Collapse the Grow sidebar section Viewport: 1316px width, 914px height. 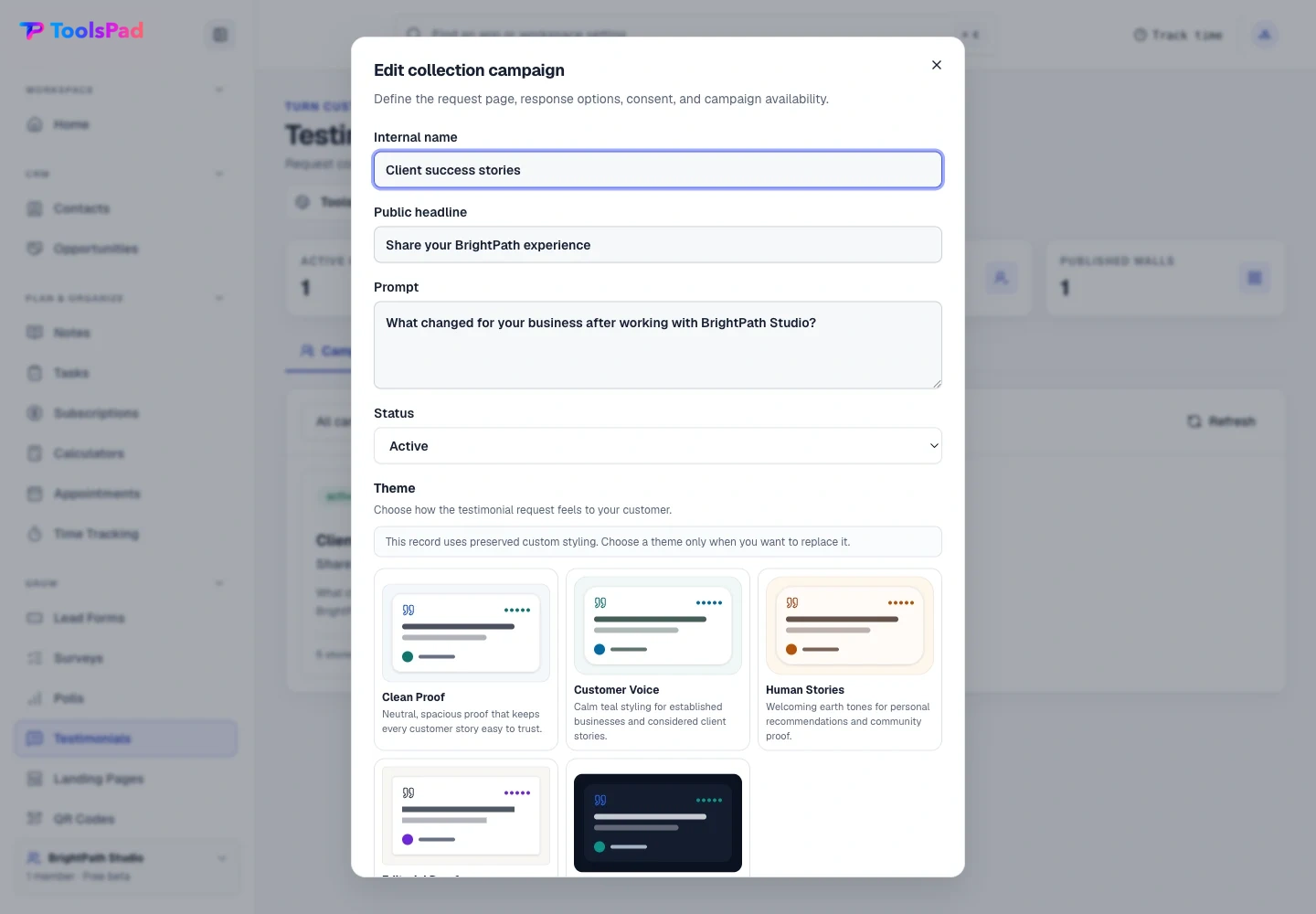point(219,583)
